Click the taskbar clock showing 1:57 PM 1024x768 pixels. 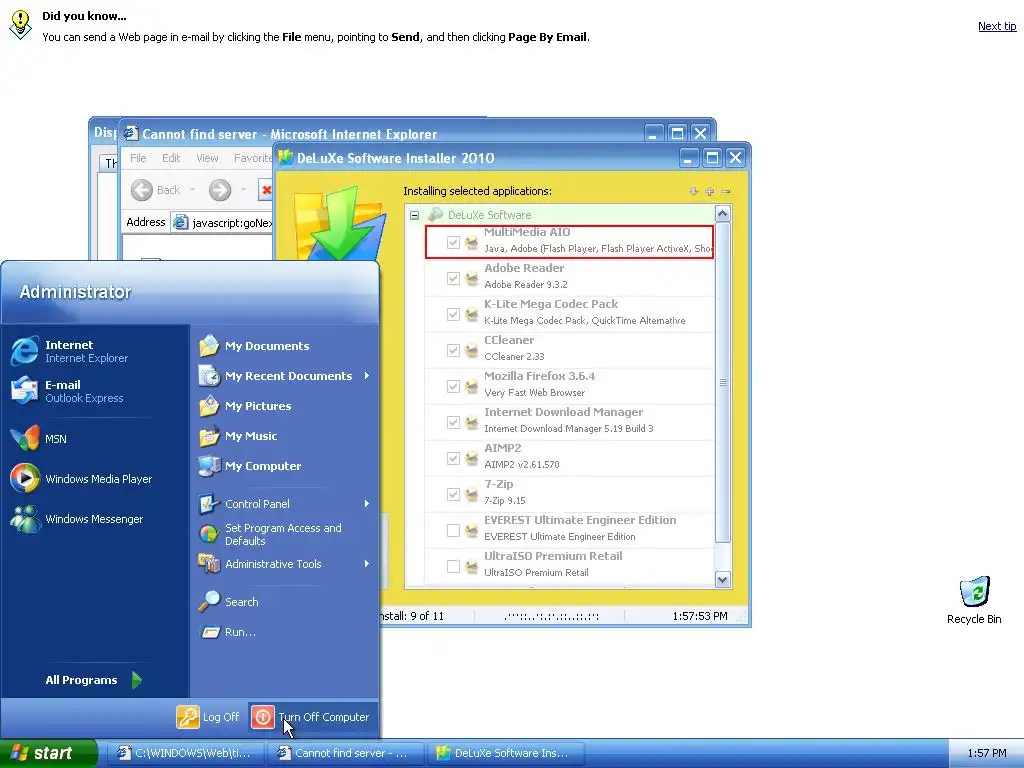[x=987, y=753]
